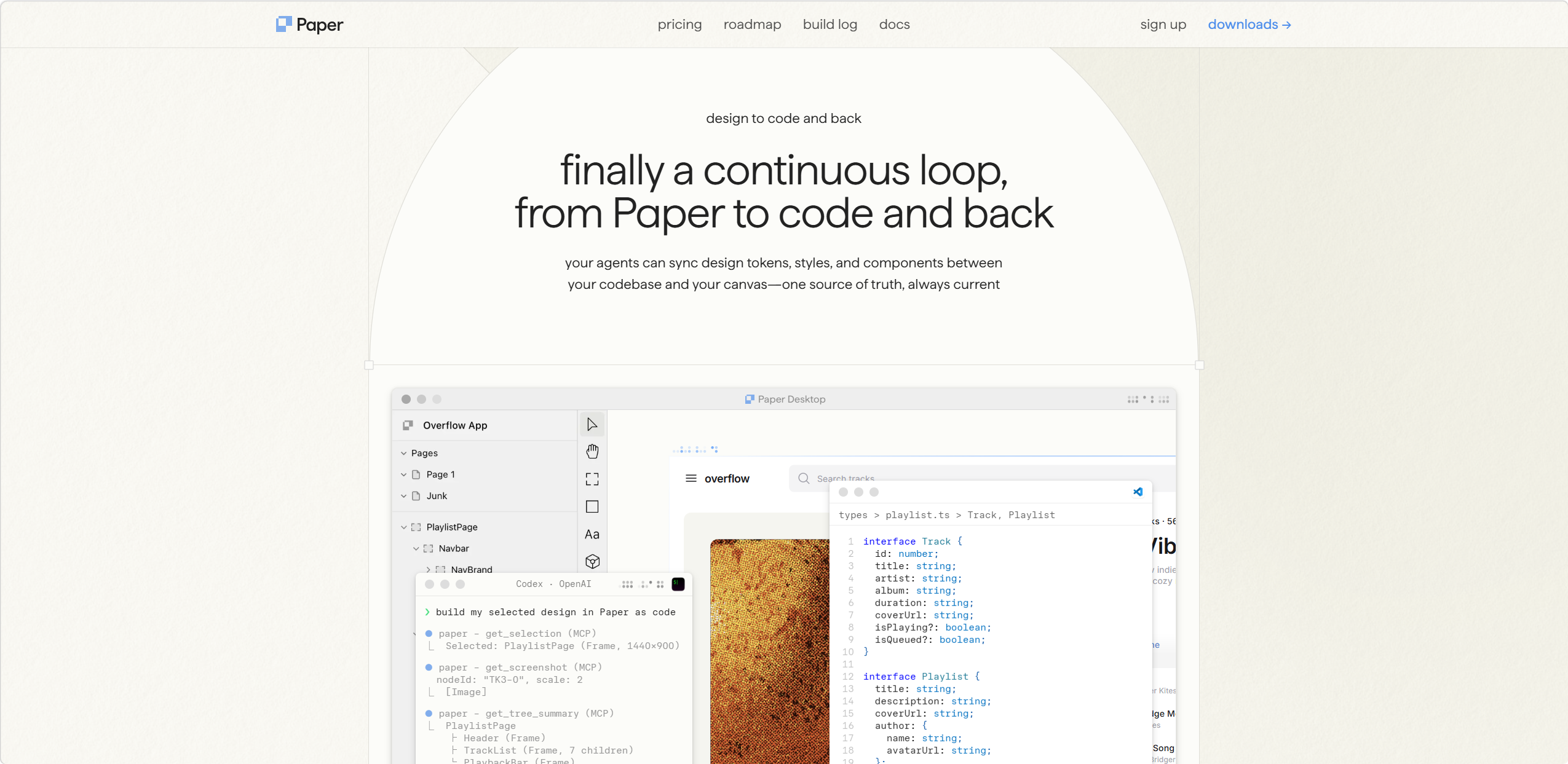Click the sign up link
The width and height of the screenshot is (1568, 764).
coord(1163,25)
